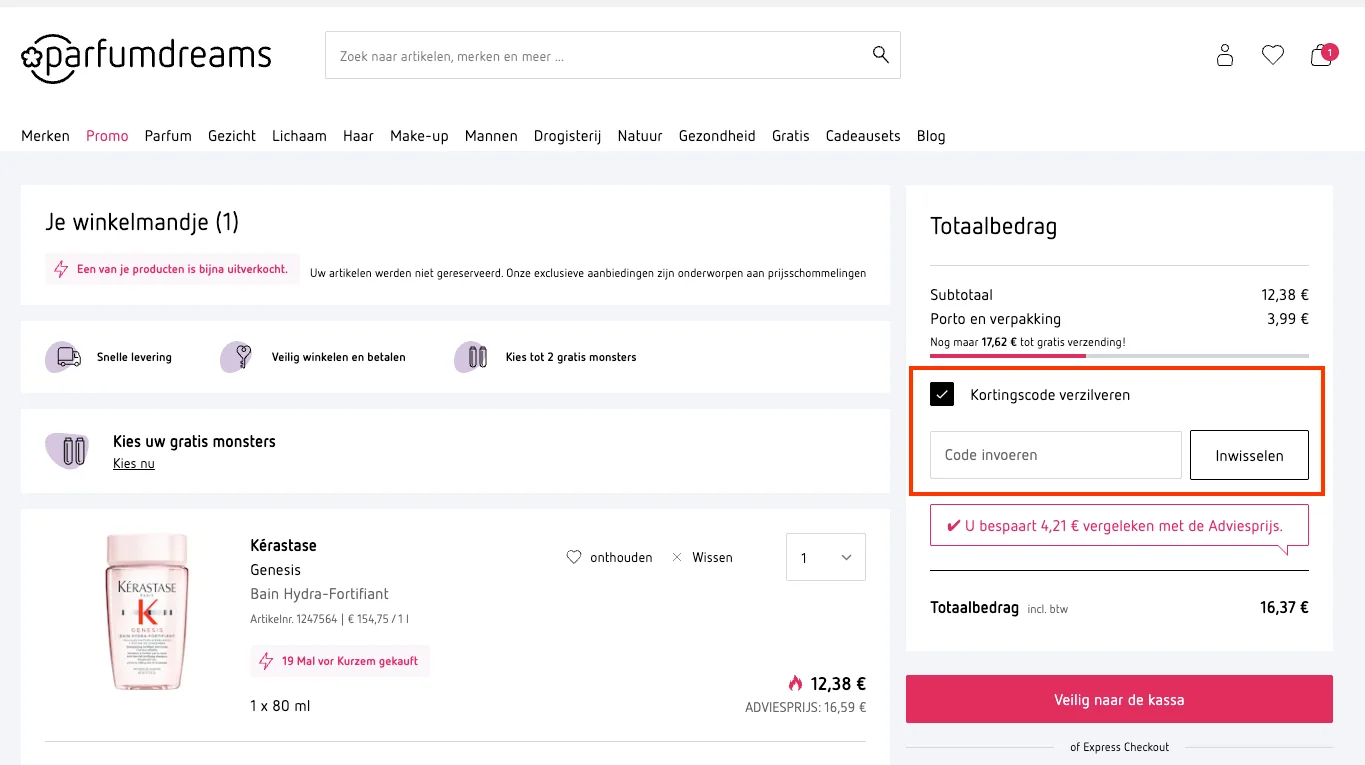
Task: Open the wishlist heart icon
Action: click(x=1272, y=55)
